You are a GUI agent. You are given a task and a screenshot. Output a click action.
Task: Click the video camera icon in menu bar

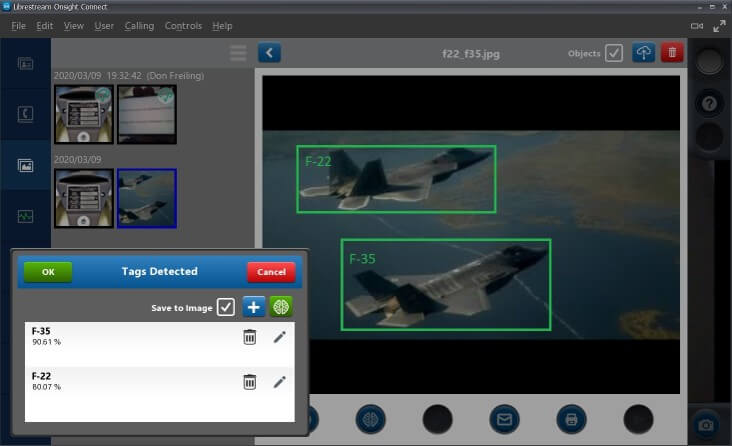(697, 26)
